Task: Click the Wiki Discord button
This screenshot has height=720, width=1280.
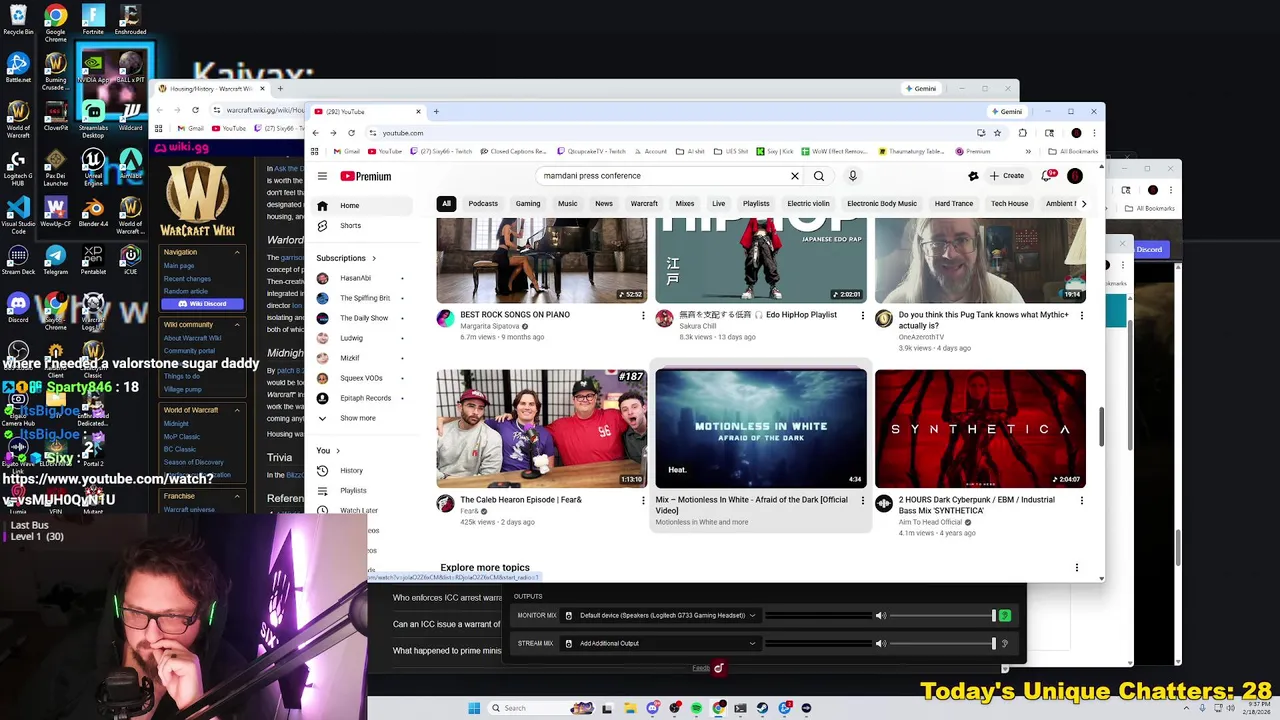Action: coord(202,304)
